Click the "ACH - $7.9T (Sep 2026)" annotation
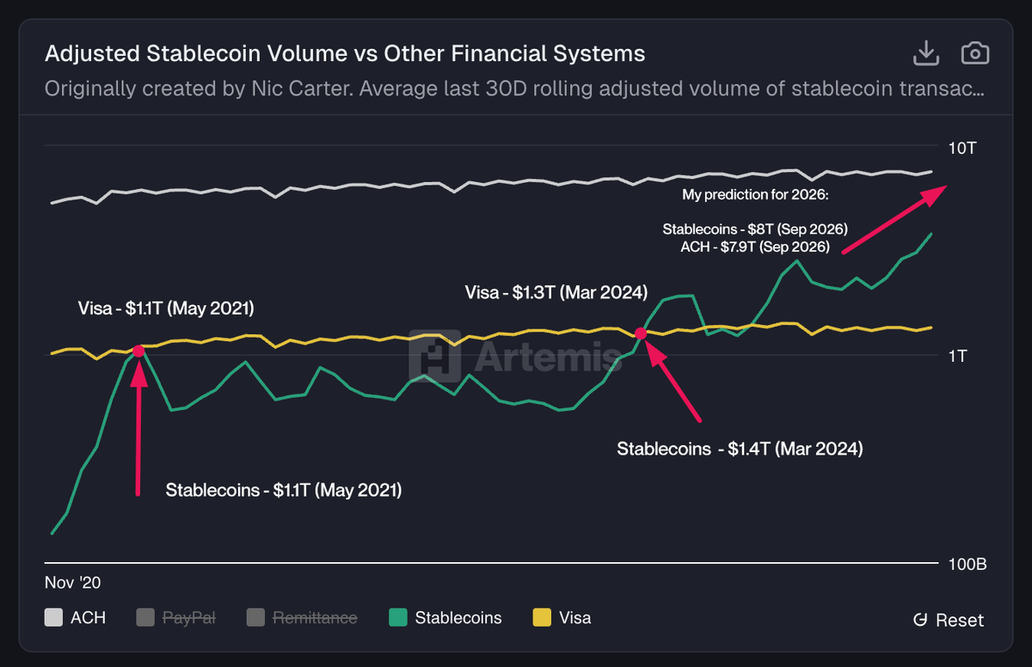Screen dimensions: 1032x667 (754, 246)
